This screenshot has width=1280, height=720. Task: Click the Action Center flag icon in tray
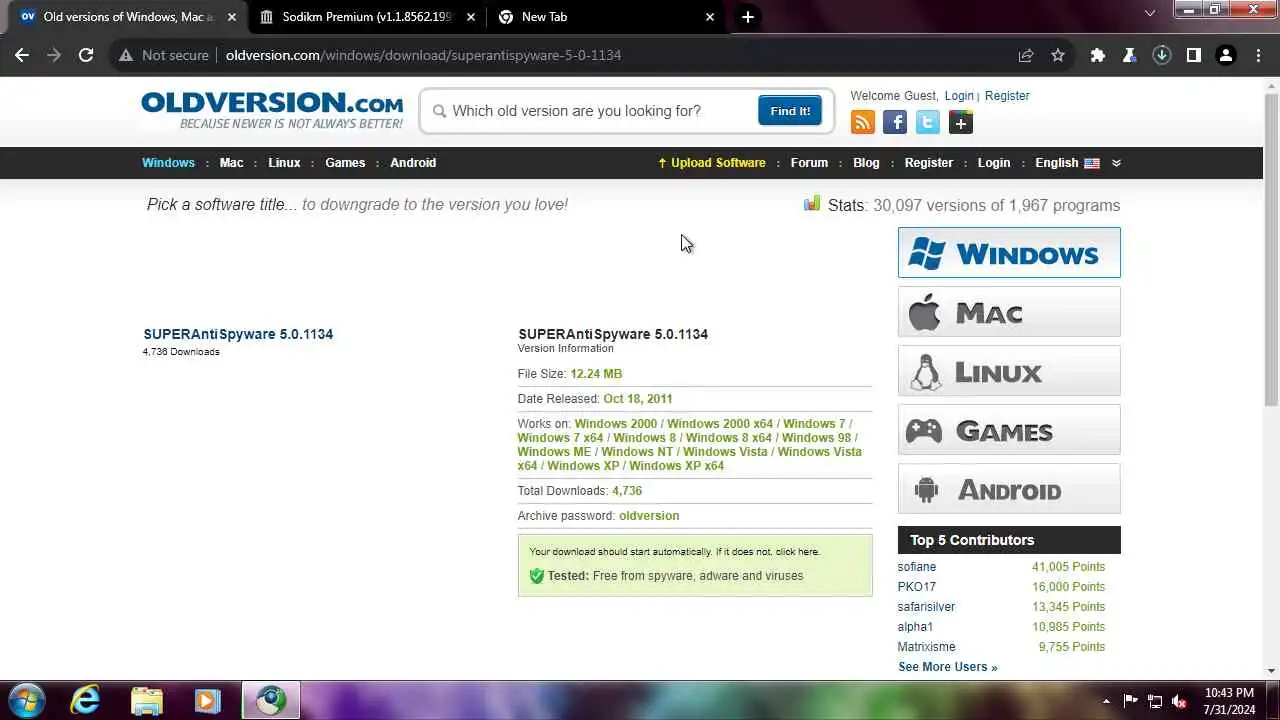(1131, 701)
